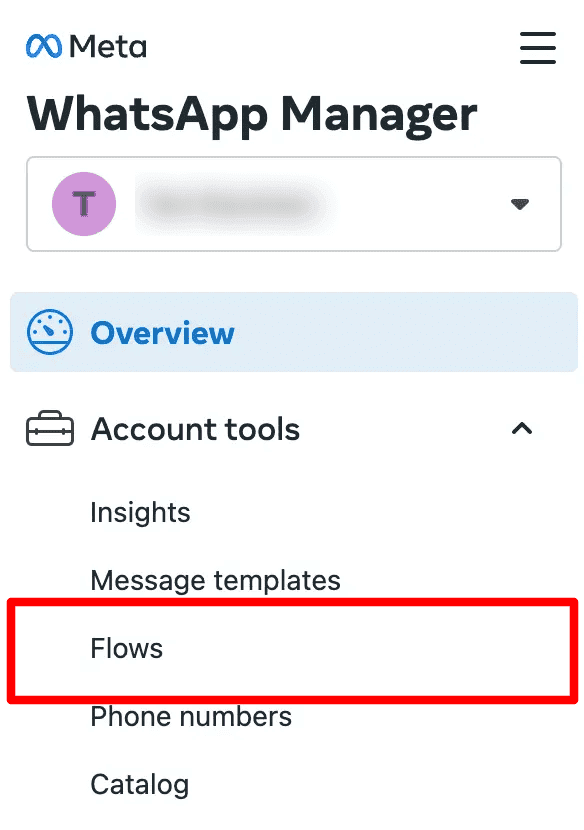Click the Account tools briefcase icon
Screen dimensions: 584x830
48,429
